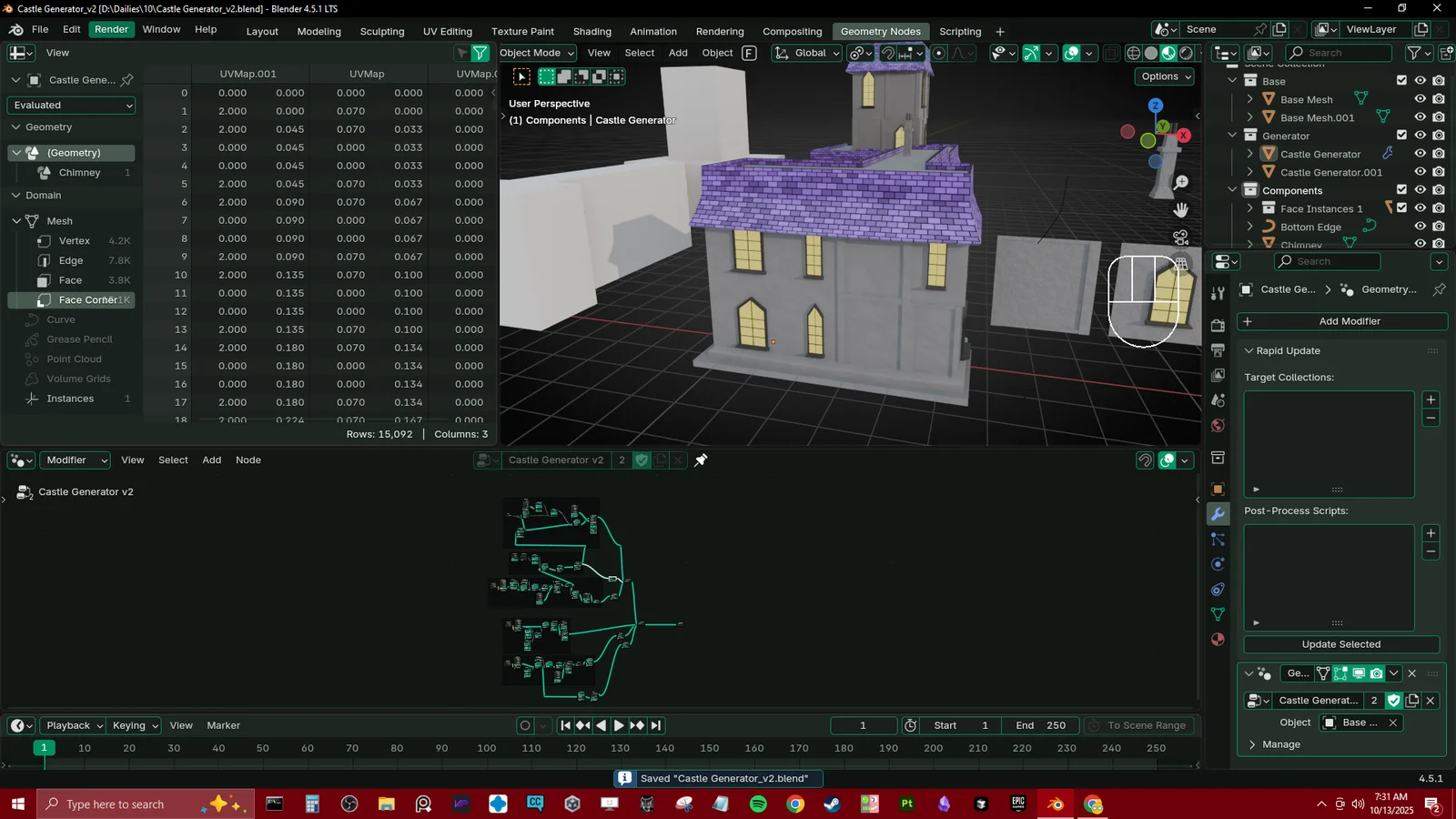Screen dimensions: 1456x819
Task: Toggle the Components collection exclude checkbox
Action: (x=1401, y=190)
